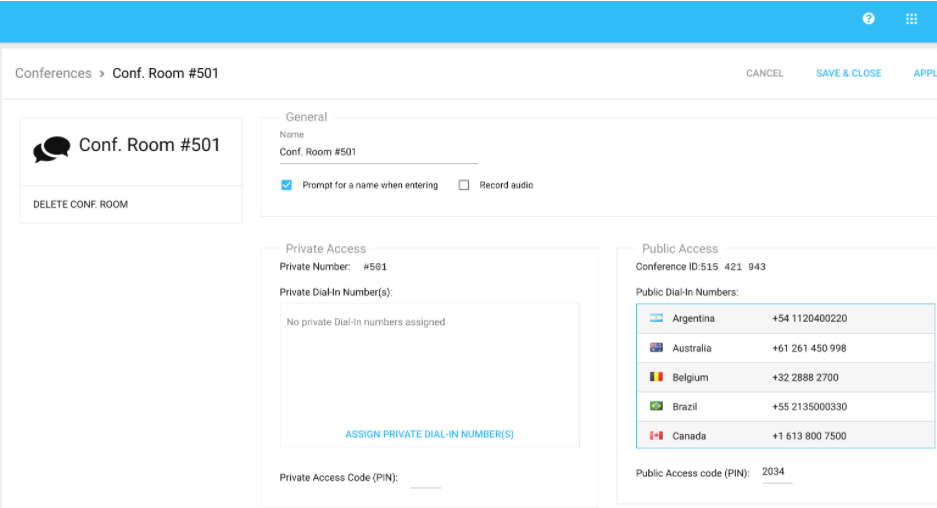Uncheck Prompt for a name when entering
937x508 pixels.
click(286, 185)
